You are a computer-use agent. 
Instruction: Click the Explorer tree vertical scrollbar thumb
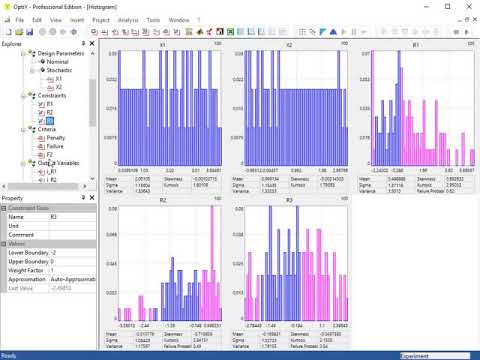92,103
